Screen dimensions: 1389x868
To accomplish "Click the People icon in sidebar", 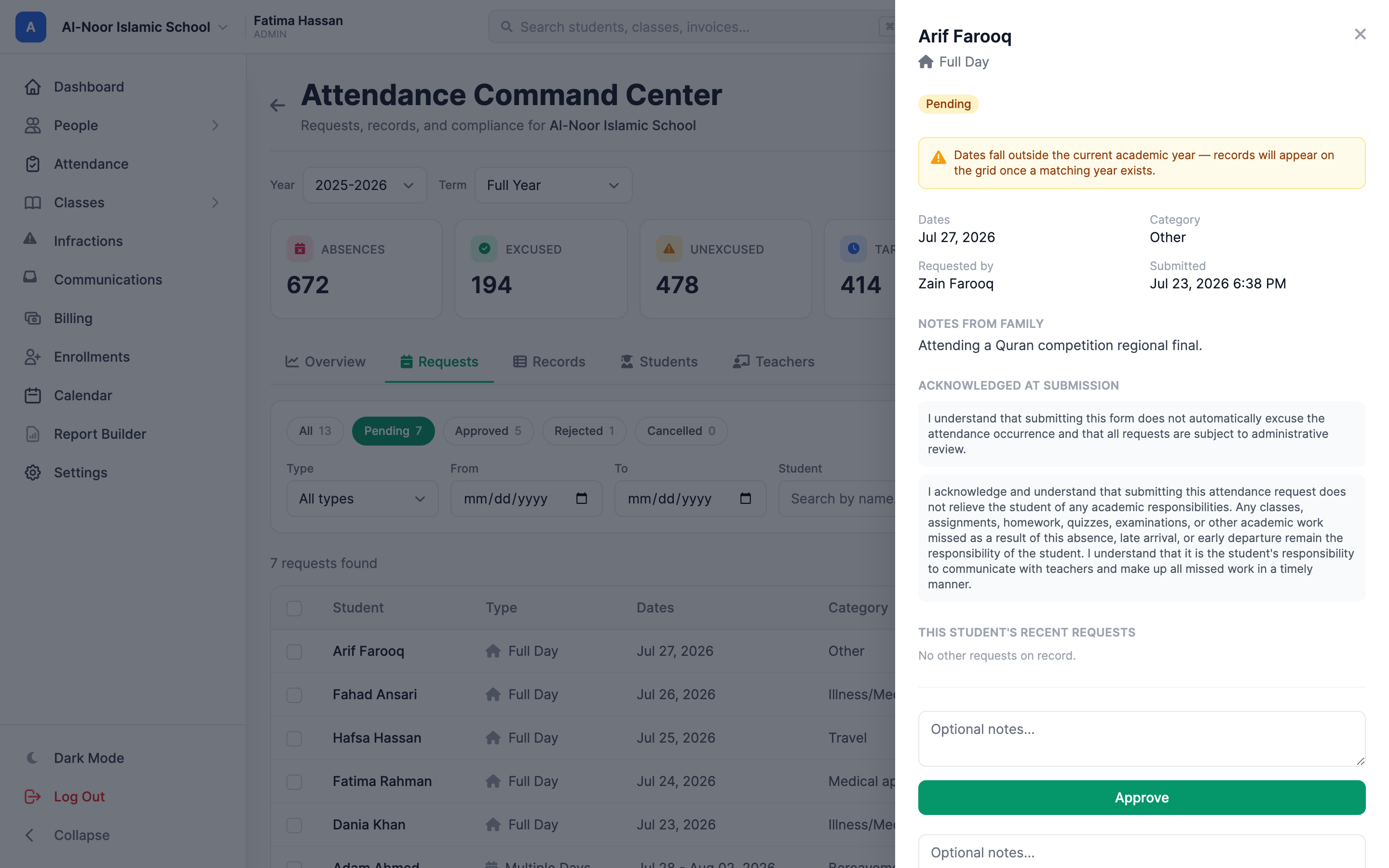I will pos(33,125).
